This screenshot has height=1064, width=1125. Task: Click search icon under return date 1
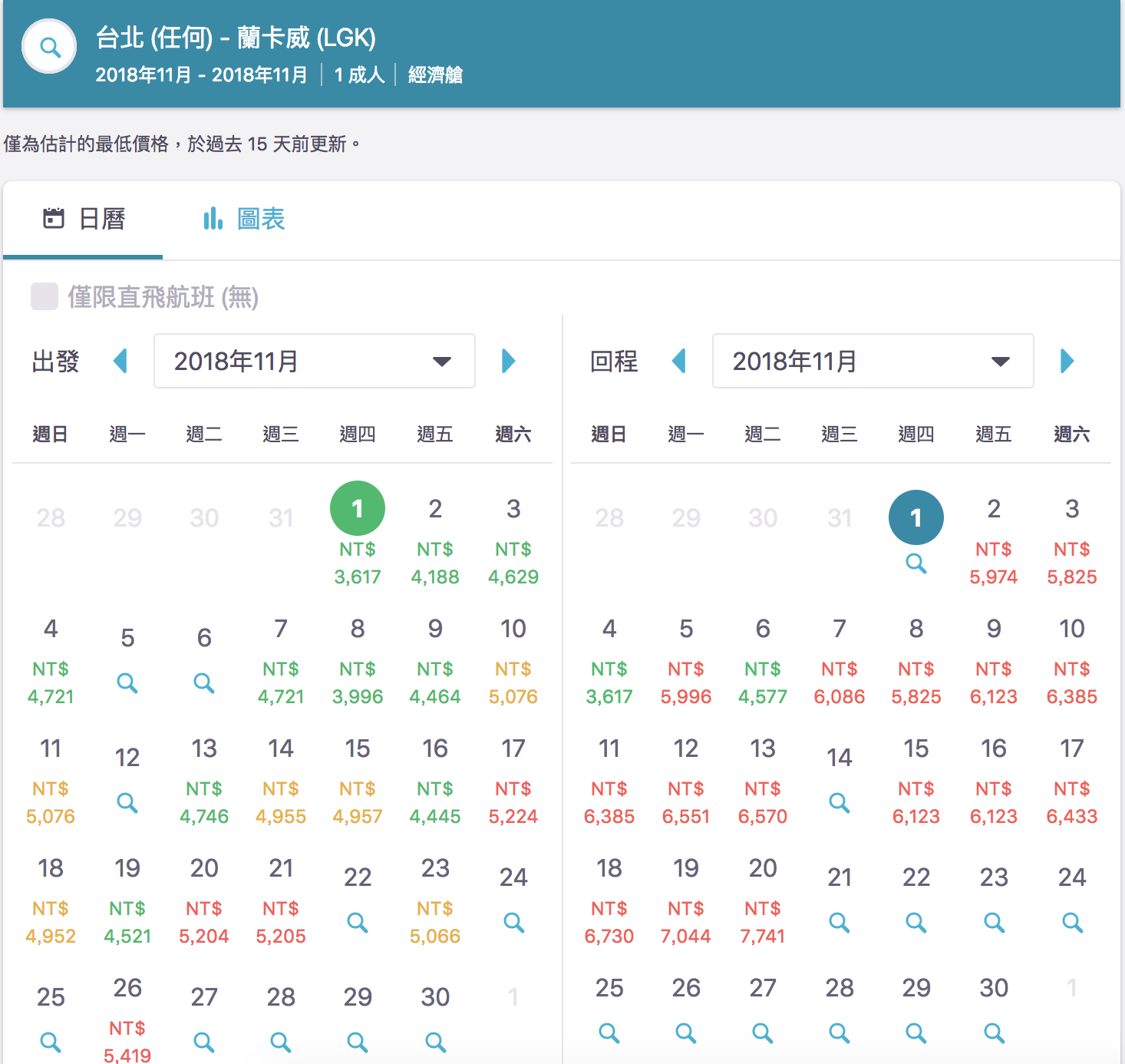pos(916,563)
